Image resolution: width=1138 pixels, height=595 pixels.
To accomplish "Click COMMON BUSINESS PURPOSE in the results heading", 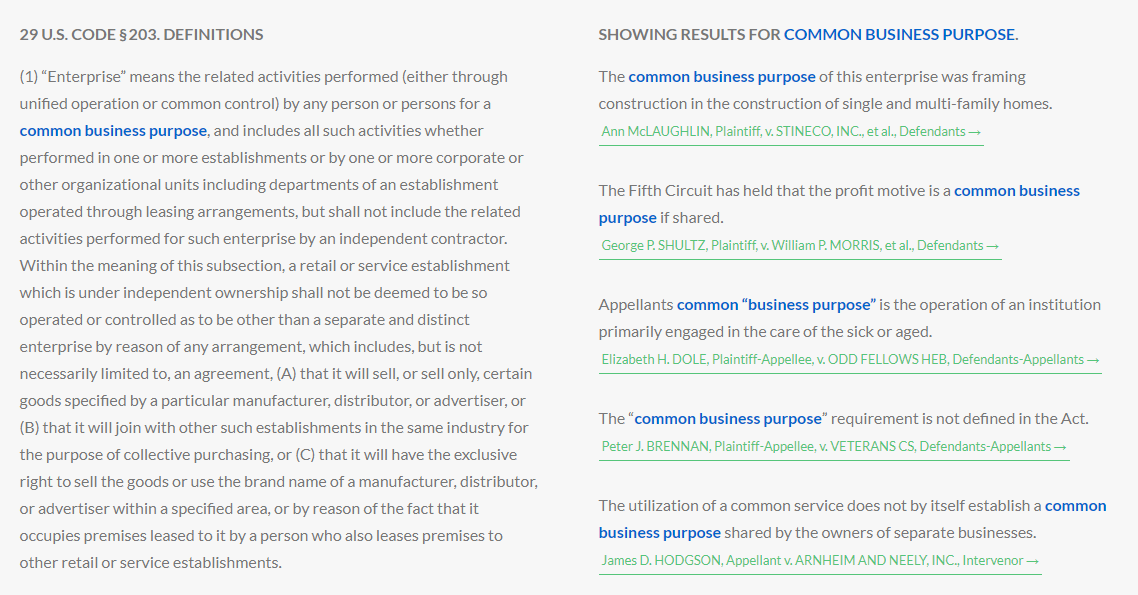I will click(x=899, y=35).
